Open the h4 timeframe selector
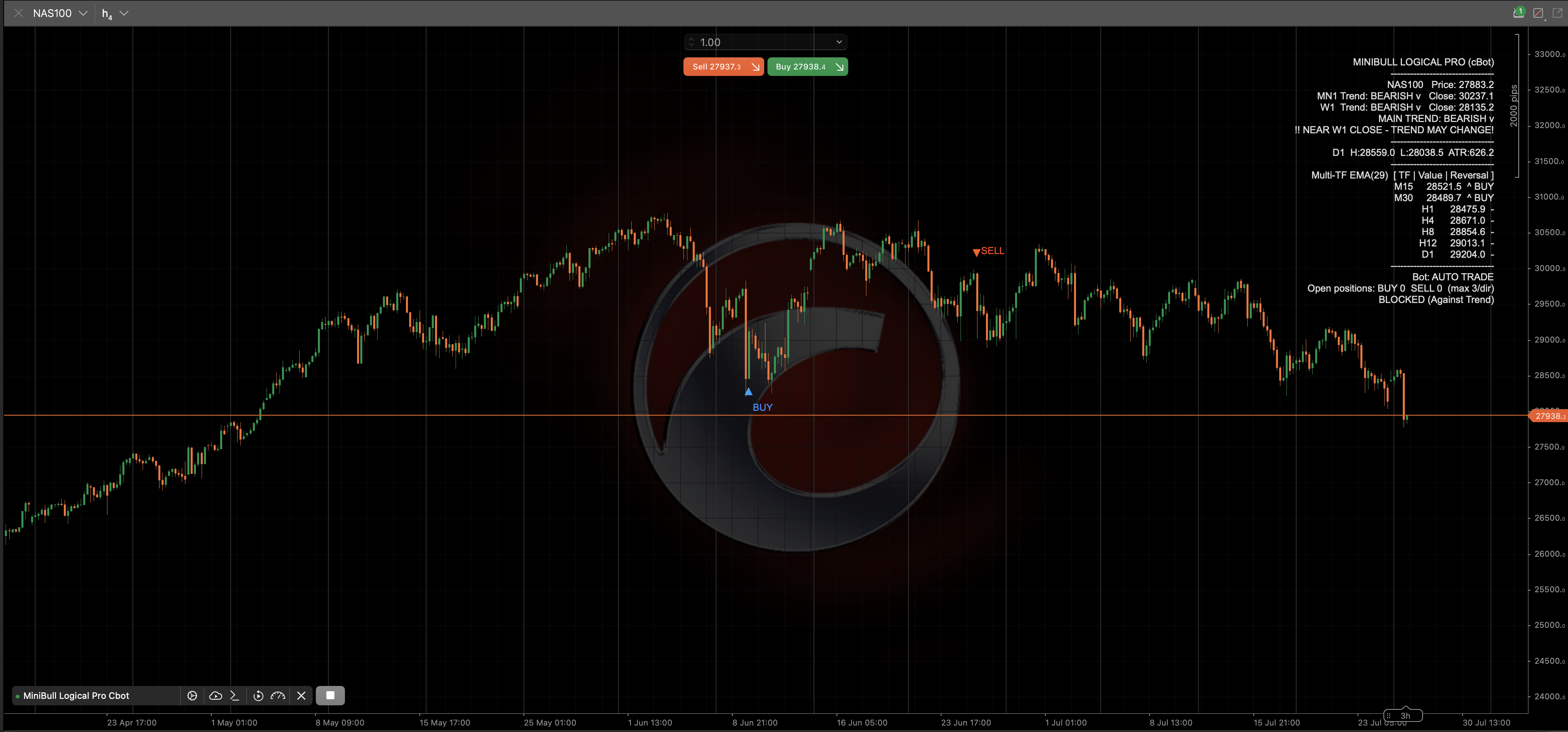Screen dimensions: 1568x732 pos(115,13)
